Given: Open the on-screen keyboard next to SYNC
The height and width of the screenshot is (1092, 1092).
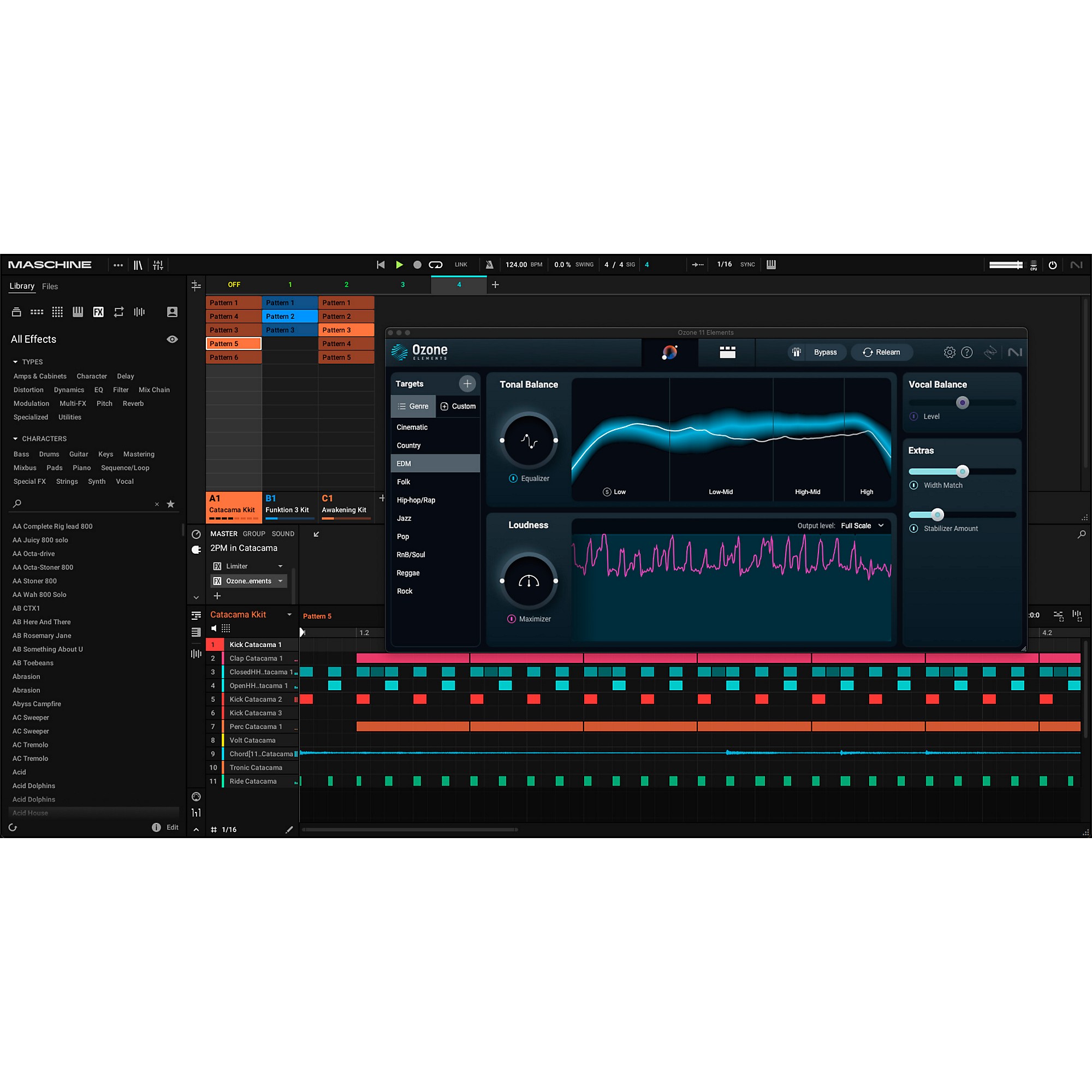Looking at the screenshot, I should [771, 264].
